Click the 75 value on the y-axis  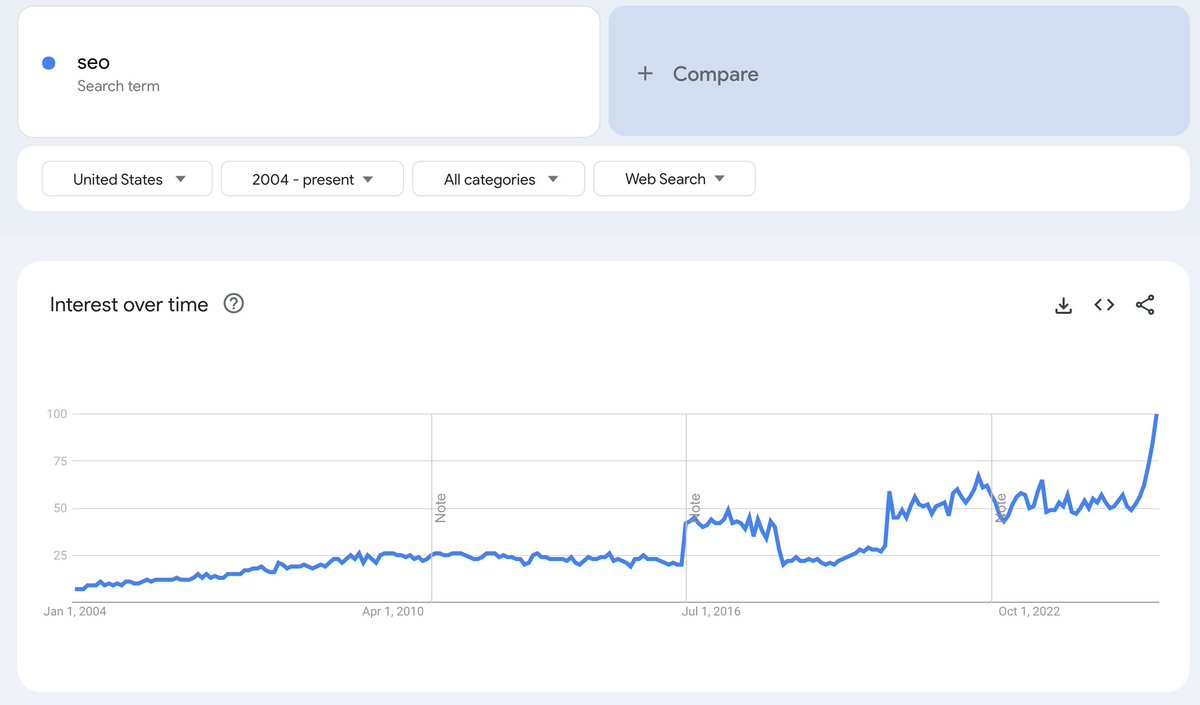60,461
